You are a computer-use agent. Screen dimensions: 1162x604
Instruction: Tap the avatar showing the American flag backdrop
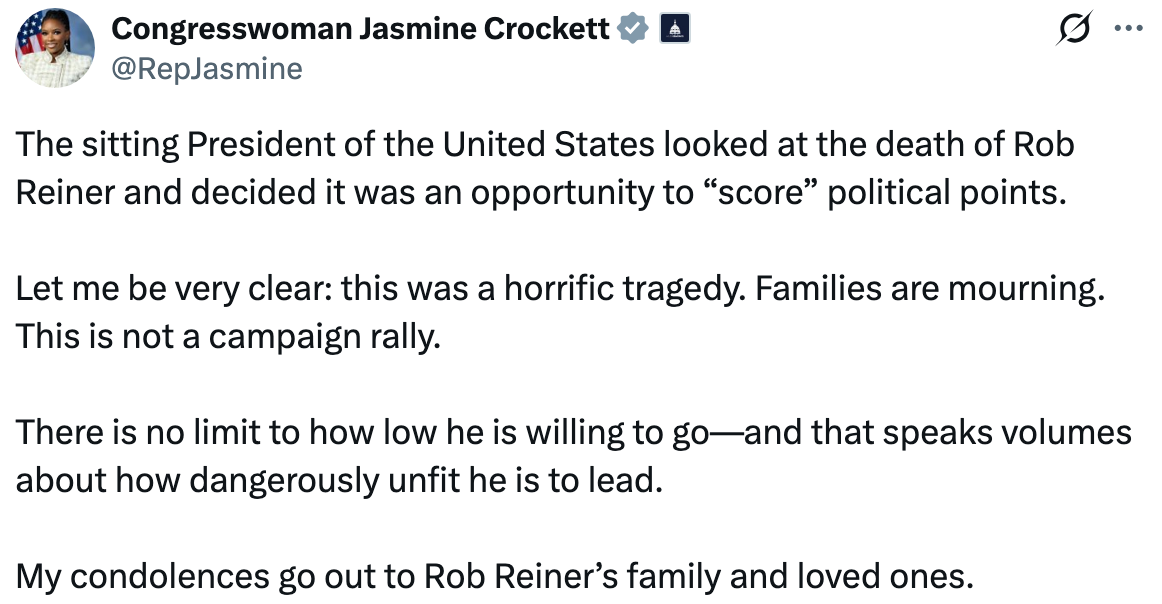[x=54, y=47]
